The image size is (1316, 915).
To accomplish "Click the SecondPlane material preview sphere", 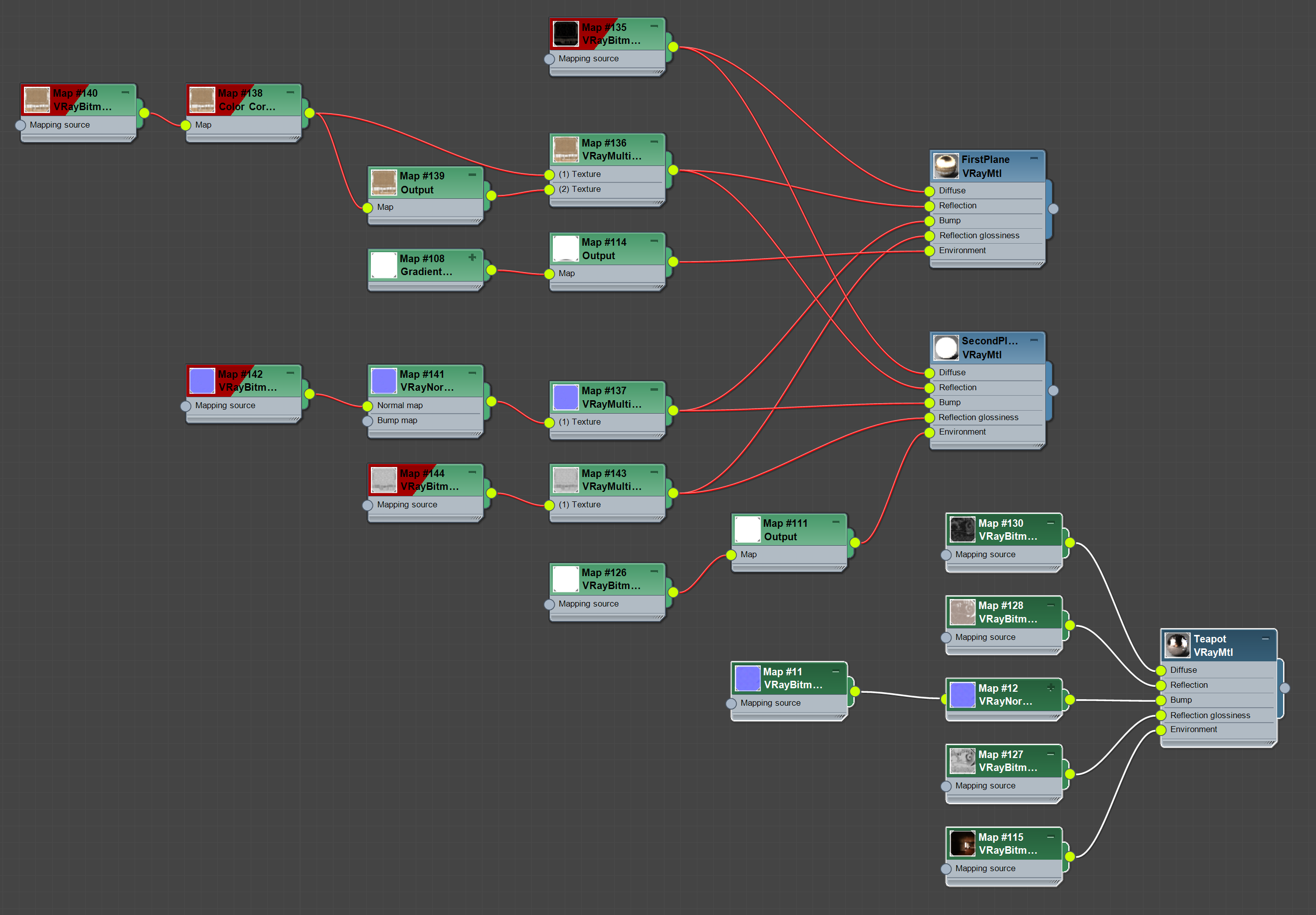I will [946, 348].
